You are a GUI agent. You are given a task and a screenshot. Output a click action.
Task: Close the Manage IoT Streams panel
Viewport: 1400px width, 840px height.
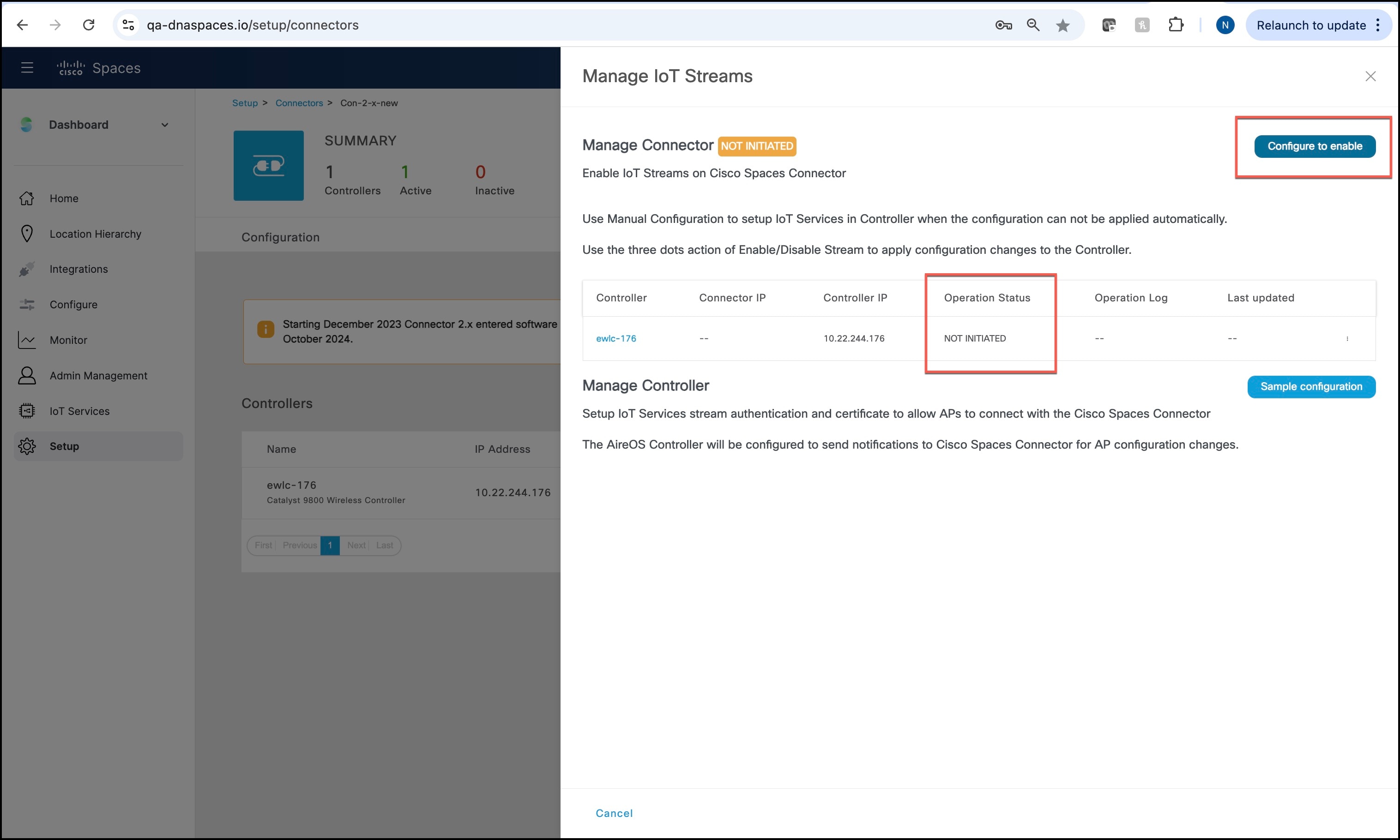coord(1370,77)
